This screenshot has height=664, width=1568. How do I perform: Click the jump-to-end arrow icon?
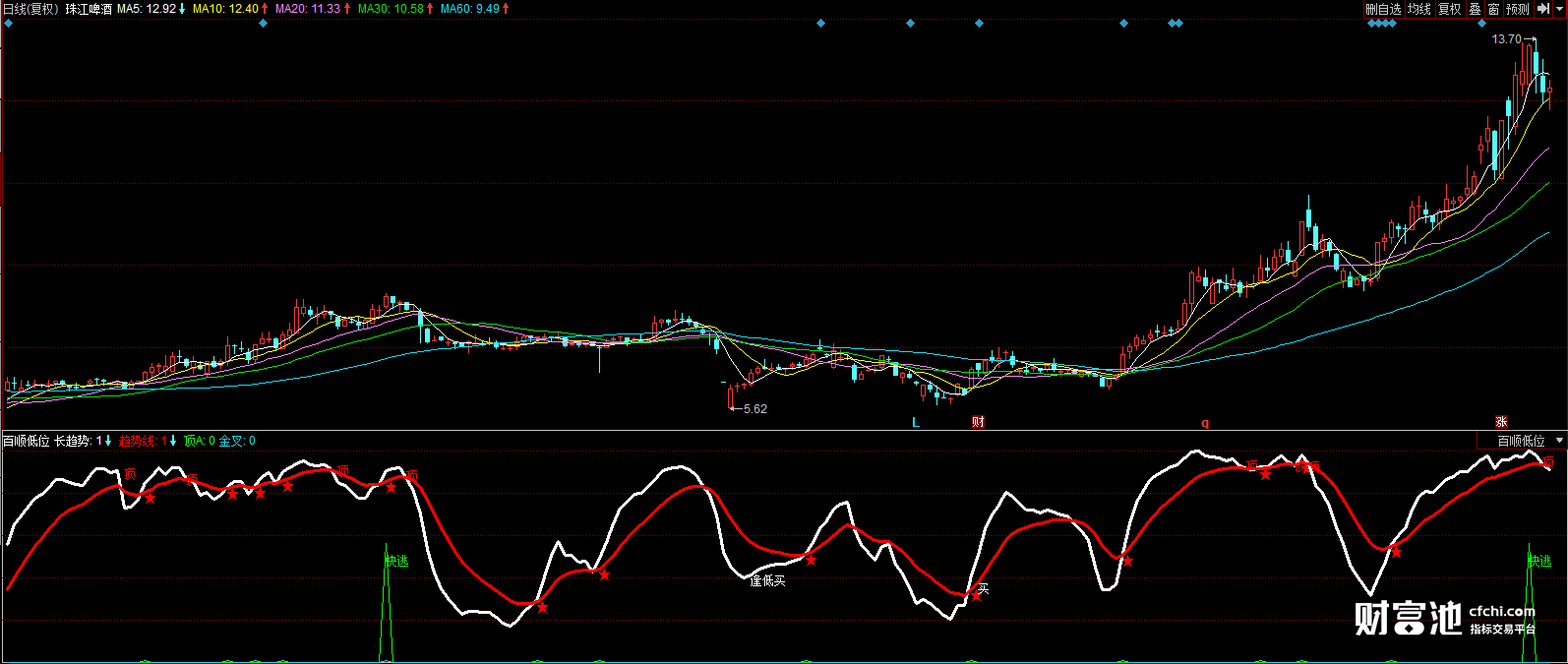[1542, 9]
